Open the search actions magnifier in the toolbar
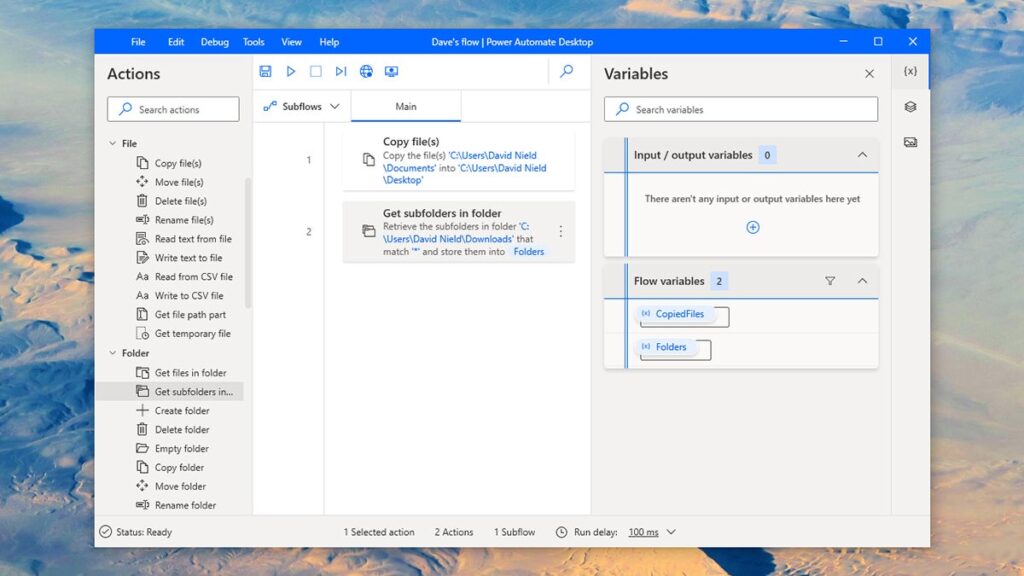 (566, 71)
